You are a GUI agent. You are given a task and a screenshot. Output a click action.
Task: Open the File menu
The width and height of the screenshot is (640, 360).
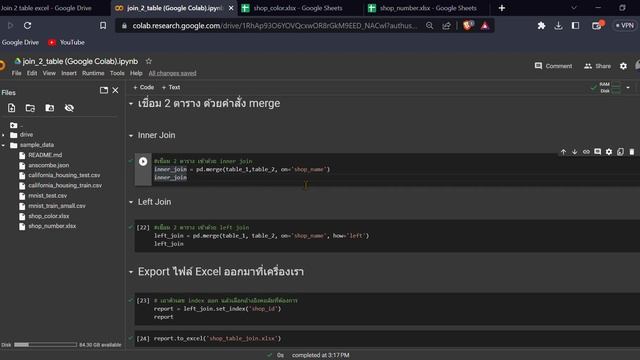(x=16, y=73)
